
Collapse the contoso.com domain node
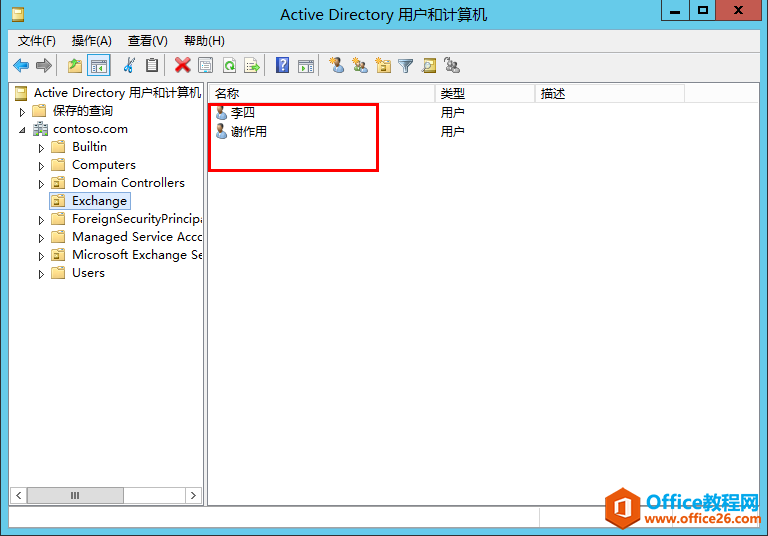[x=22, y=130]
